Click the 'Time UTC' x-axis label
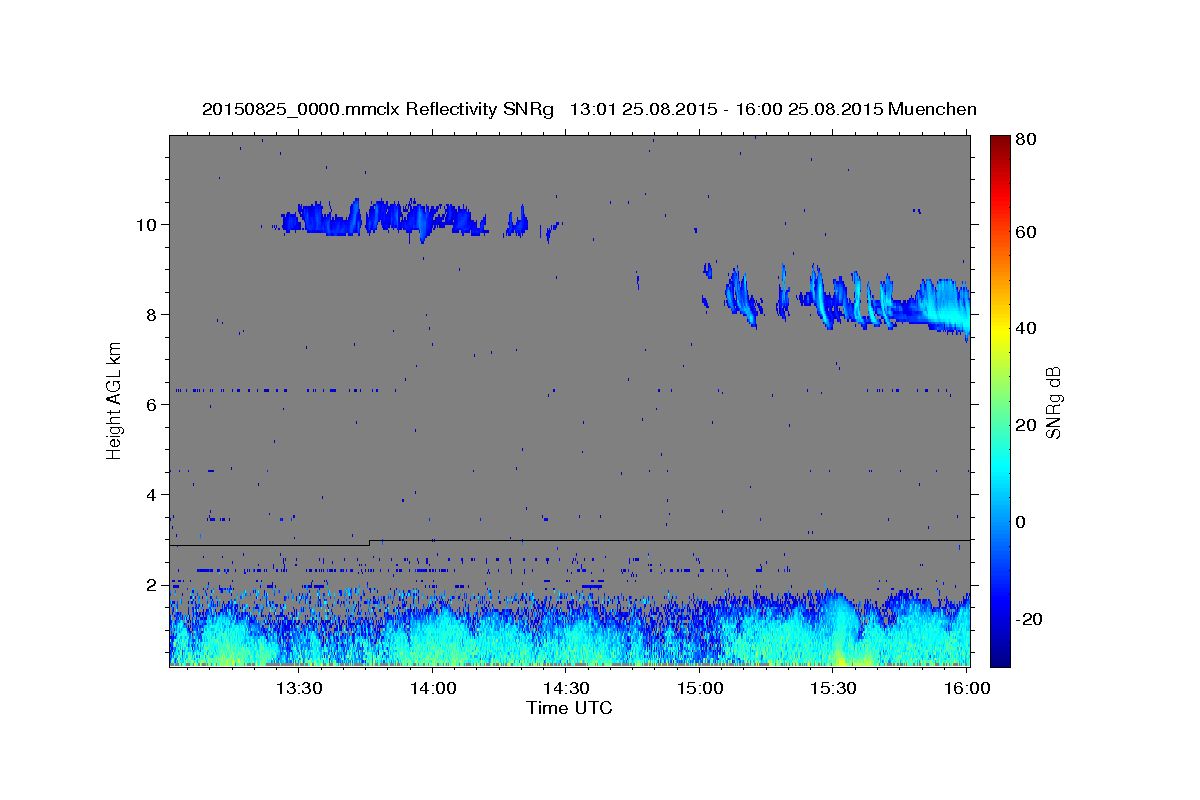Screen dimensions: 1200x800 (569, 708)
